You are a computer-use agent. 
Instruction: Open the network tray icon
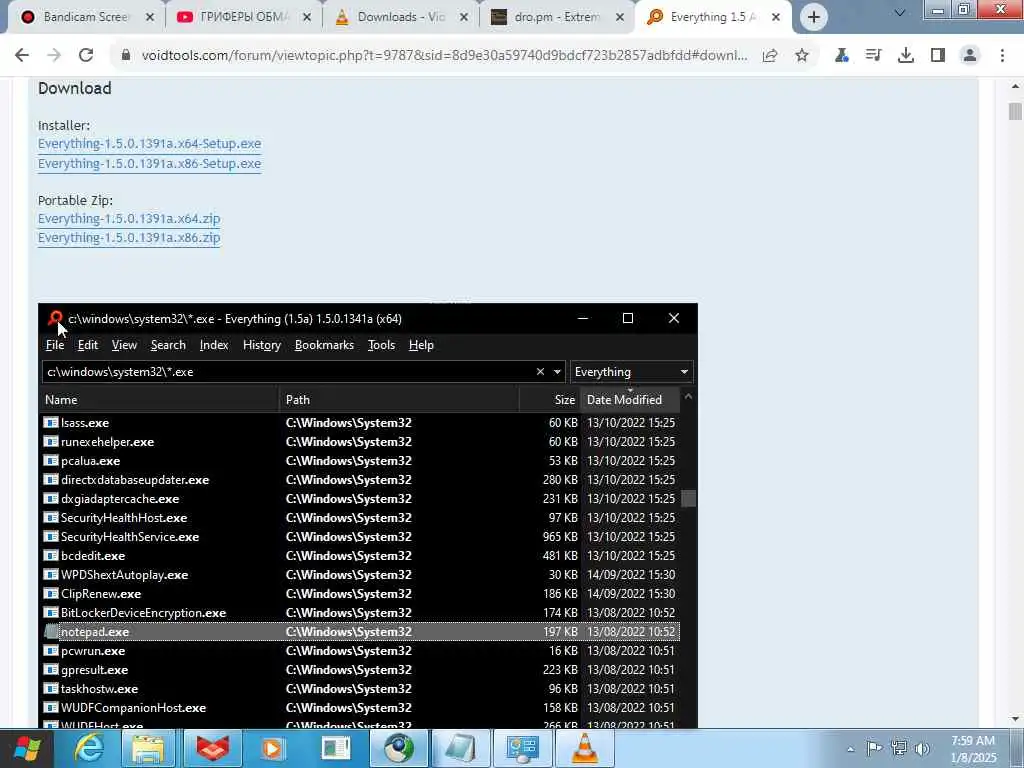(x=899, y=748)
